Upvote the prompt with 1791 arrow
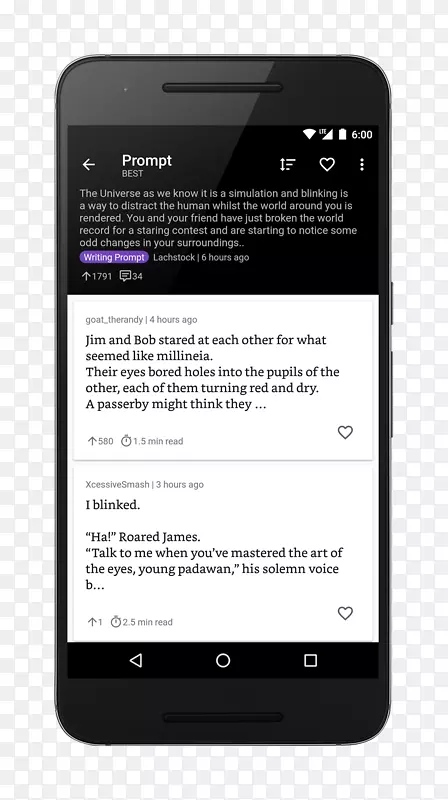Image resolution: width=448 pixels, height=800 pixels. coord(86,276)
